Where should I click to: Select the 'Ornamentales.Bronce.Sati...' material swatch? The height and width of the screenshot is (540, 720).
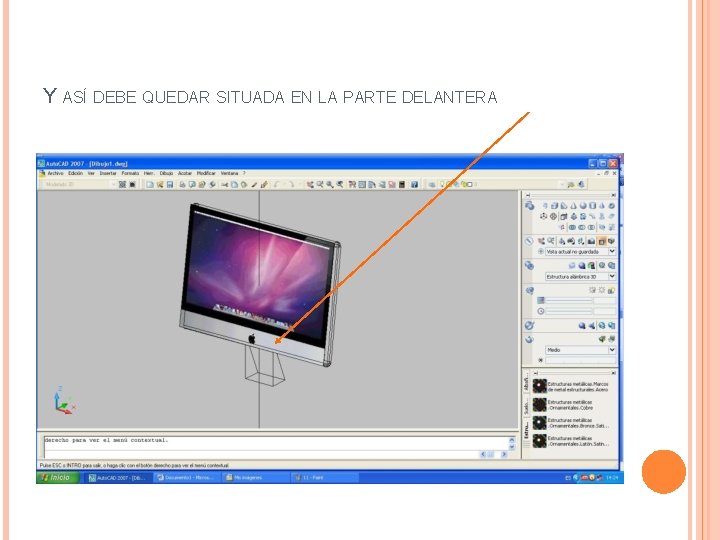pos(540,423)
